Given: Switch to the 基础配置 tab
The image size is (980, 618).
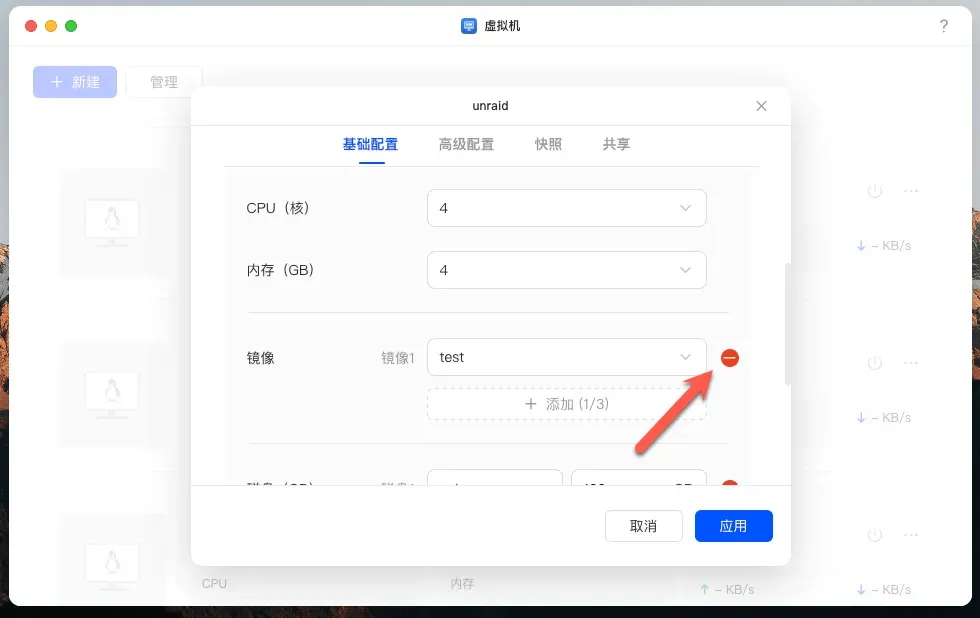Looking at the screenshot, I should tap(371, 144).
